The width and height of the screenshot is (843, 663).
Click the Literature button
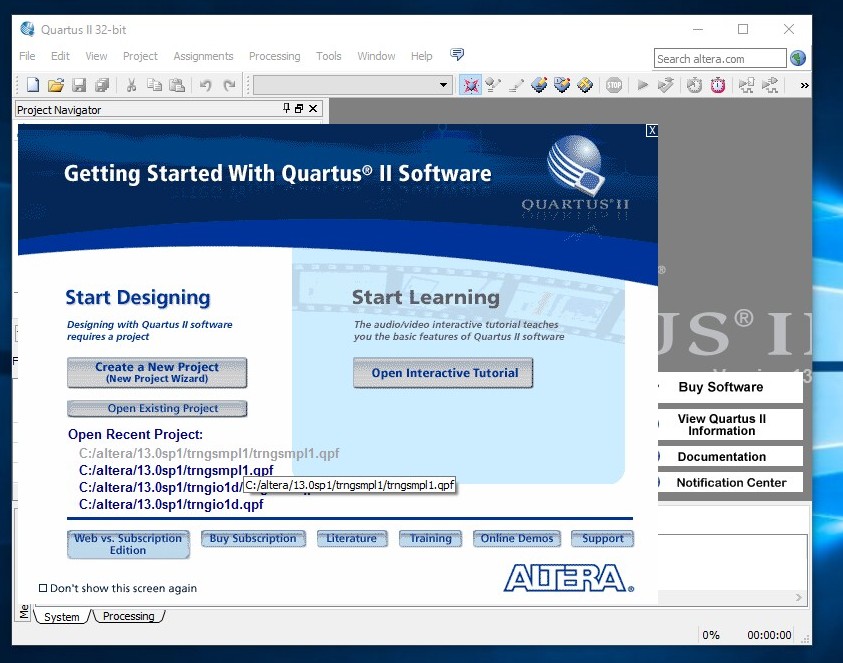(x=352, y=538)
